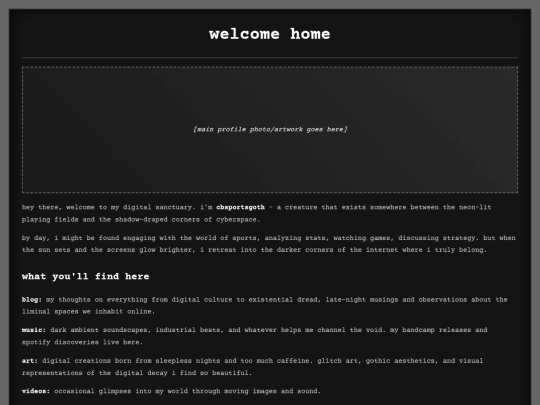Click the bold 'cbsportsgoth' username

240,207
